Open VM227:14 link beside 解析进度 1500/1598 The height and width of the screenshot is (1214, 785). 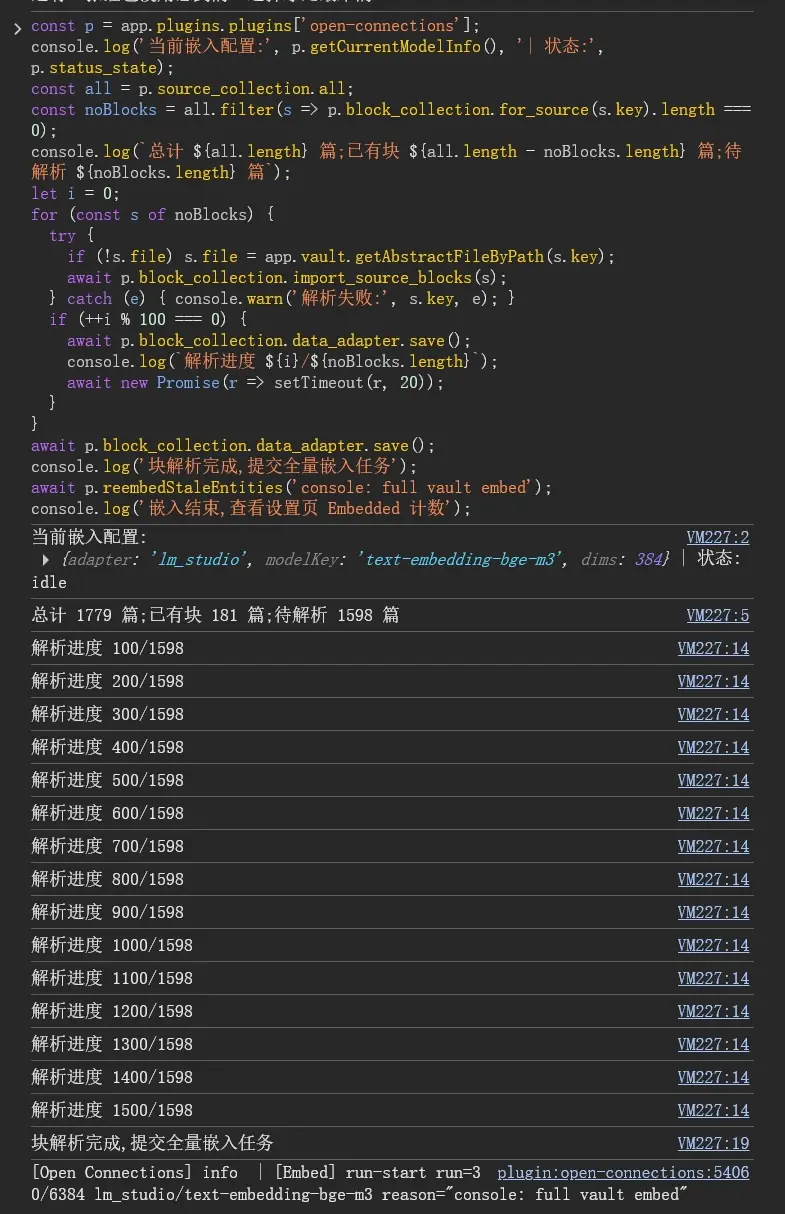click(x=713, y=1110)
